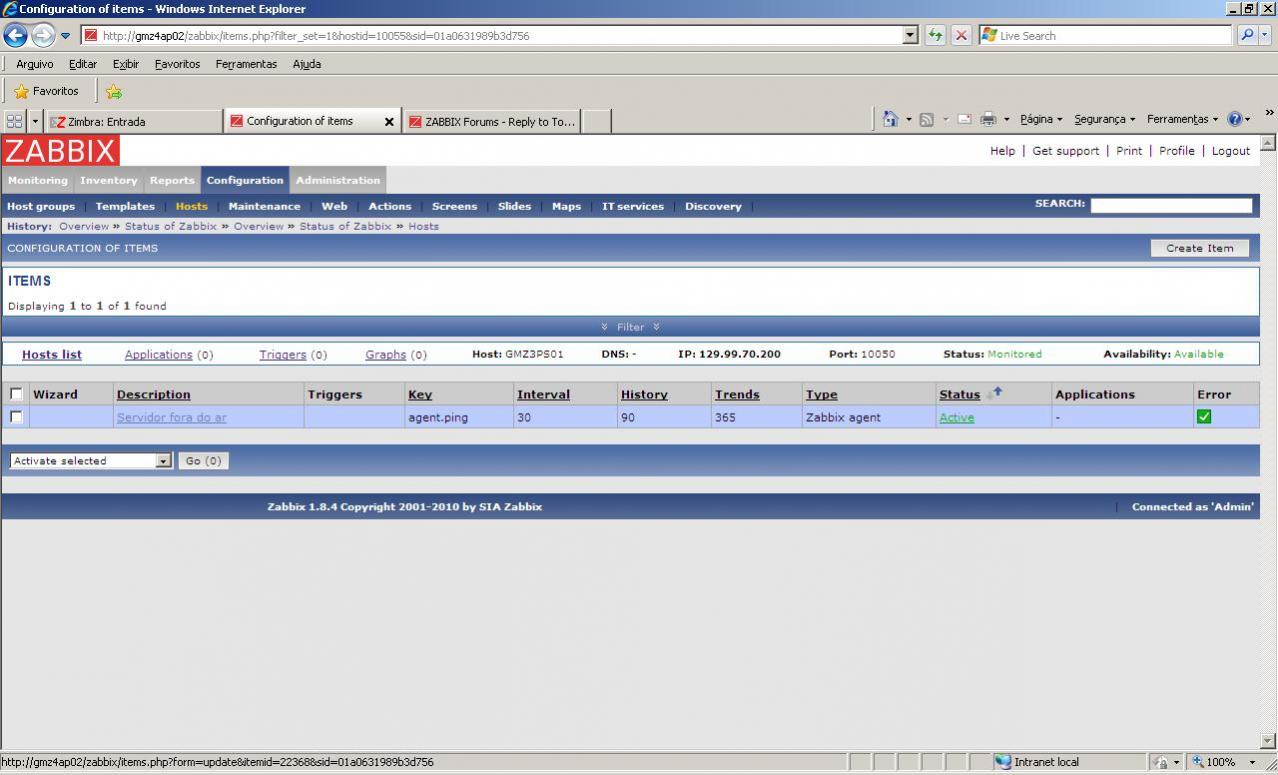Click the add-to-favorites star with arrow icon
Image resolution: width=1278 pixels, height=775 pixels.
click(114, 92)
